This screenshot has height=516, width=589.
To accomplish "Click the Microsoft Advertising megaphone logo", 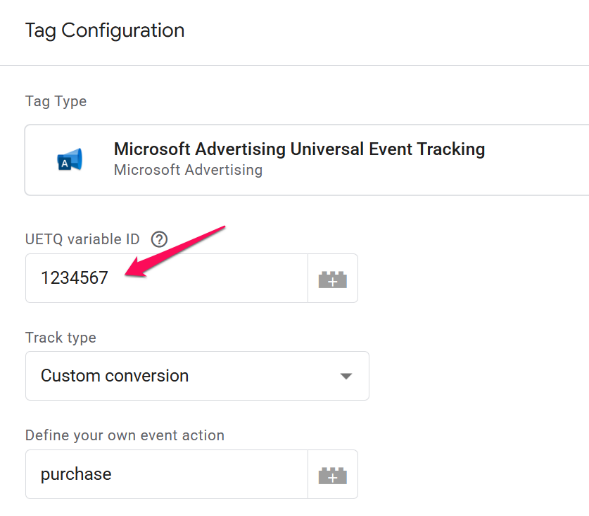I will coord(69,160).
